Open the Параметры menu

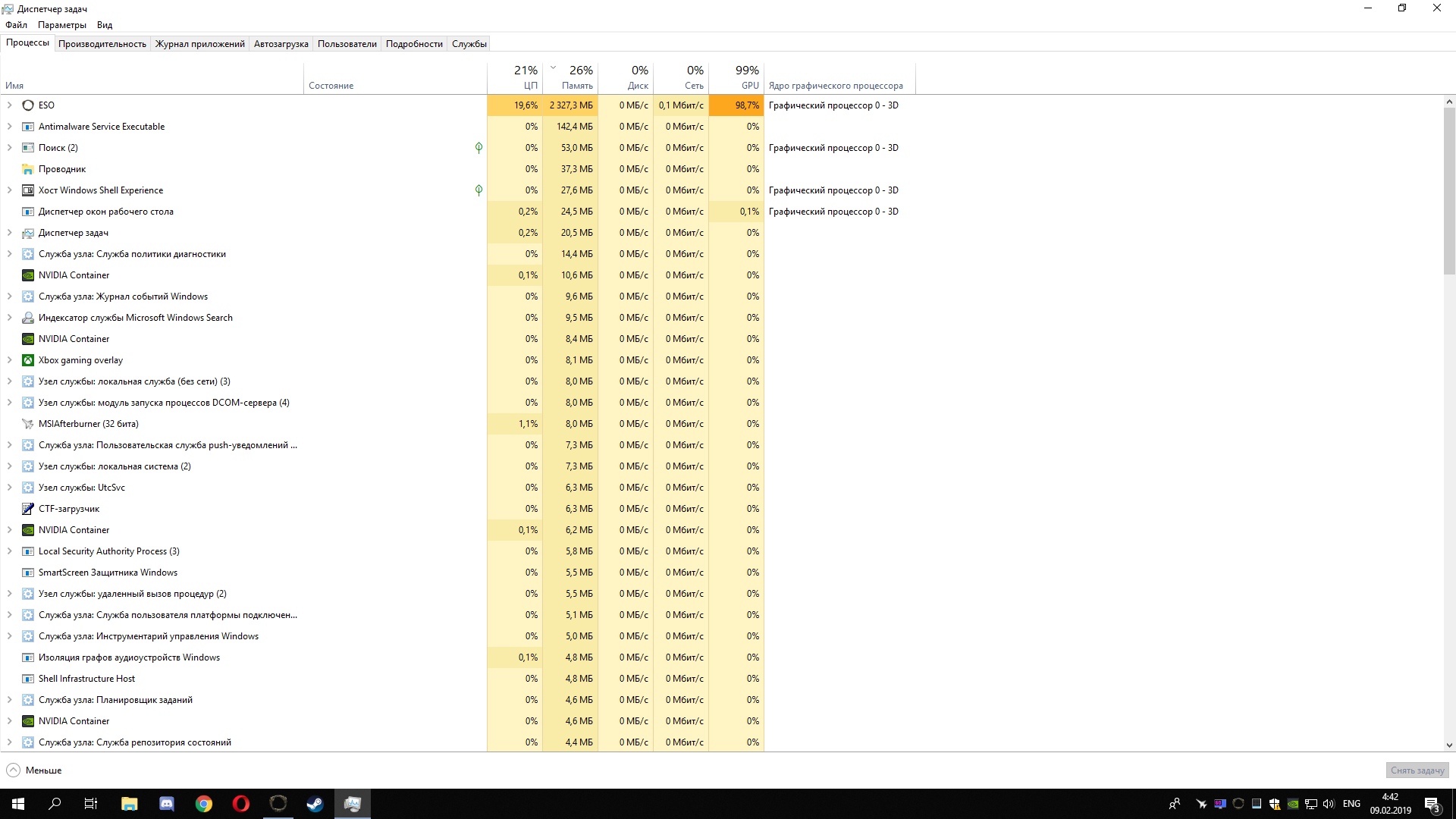(x=62, y=25)
